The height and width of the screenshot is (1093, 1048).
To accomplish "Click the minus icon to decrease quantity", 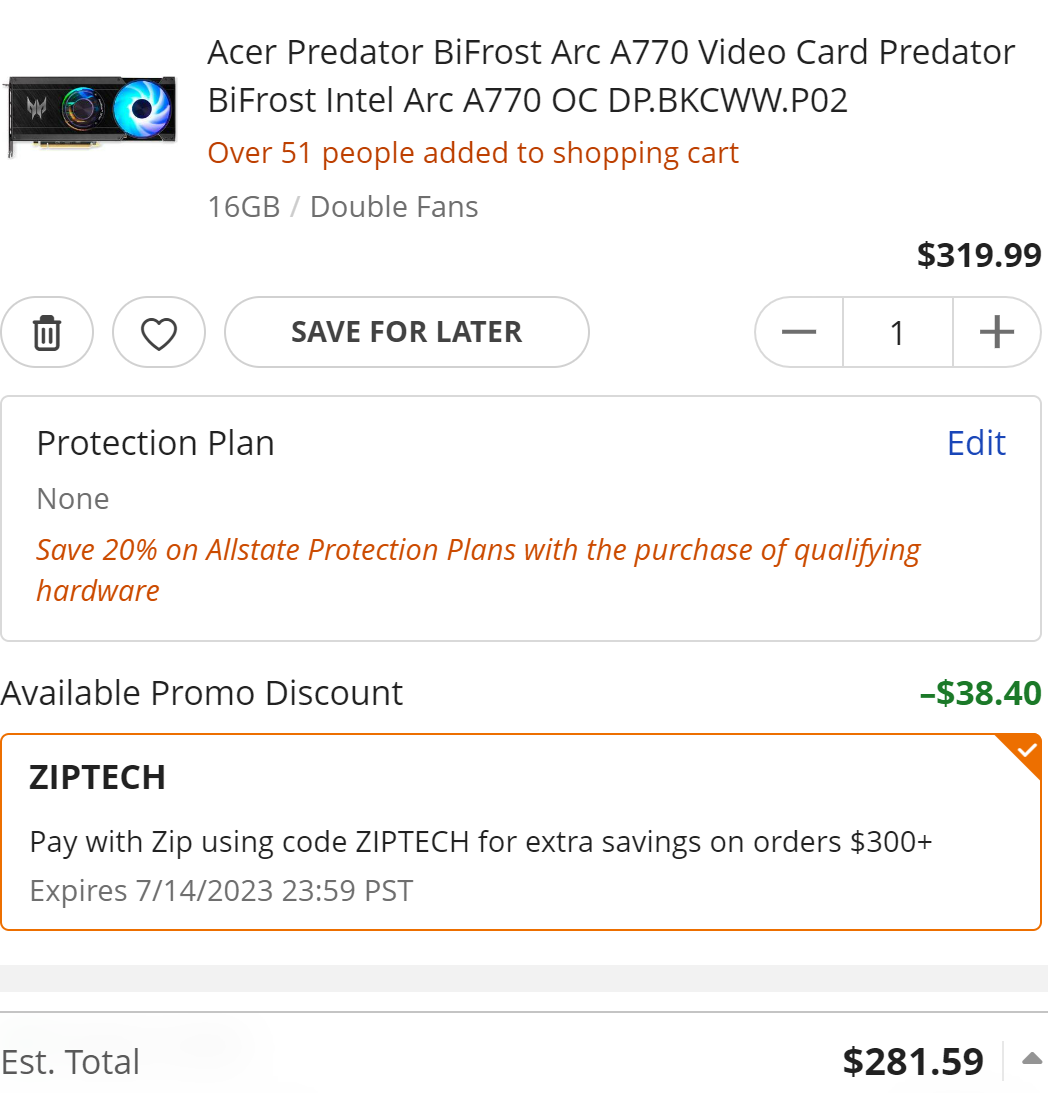I will point(797,332).
